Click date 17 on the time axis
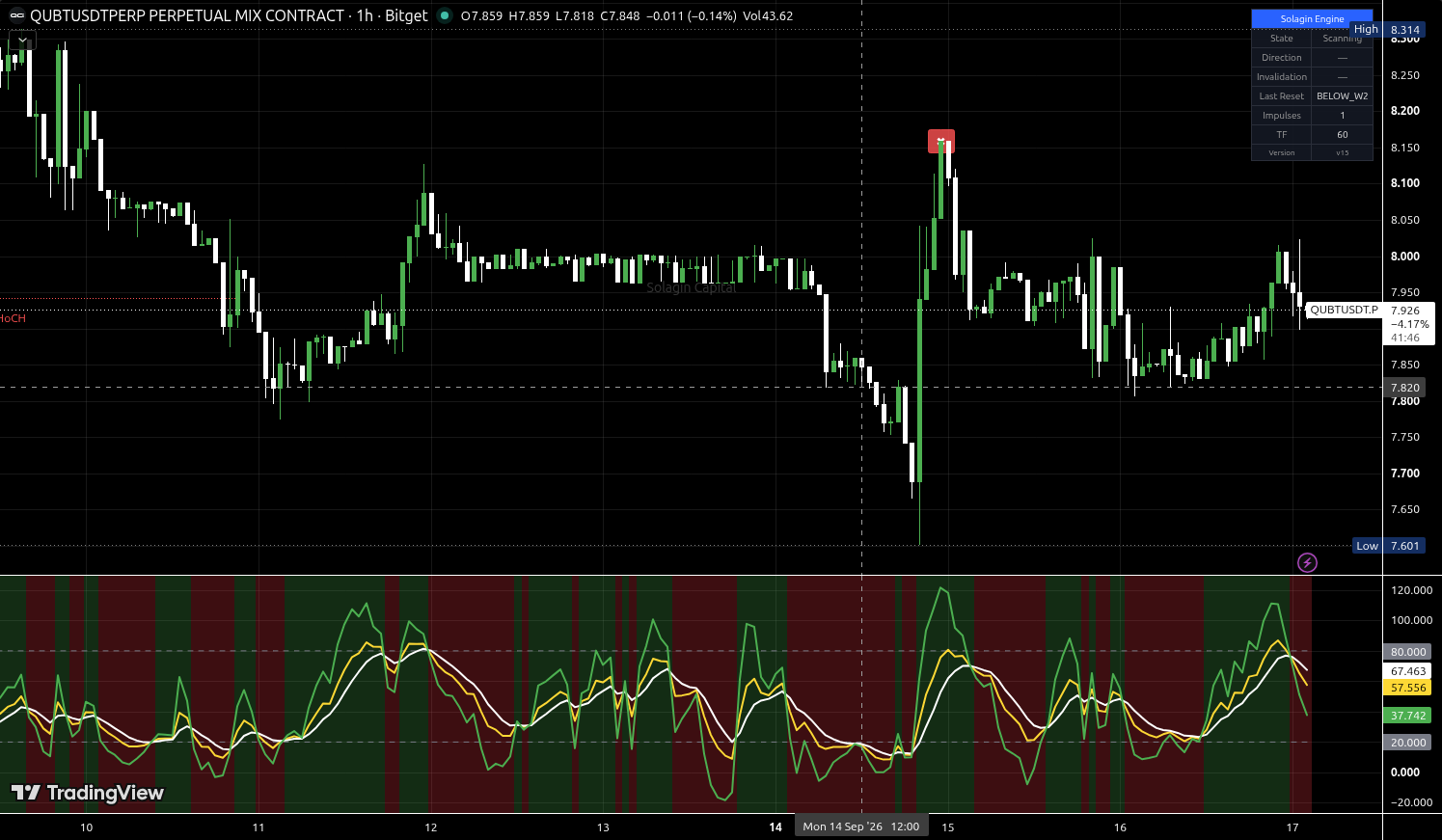Screen dimensions: 1442x840 1292,827
